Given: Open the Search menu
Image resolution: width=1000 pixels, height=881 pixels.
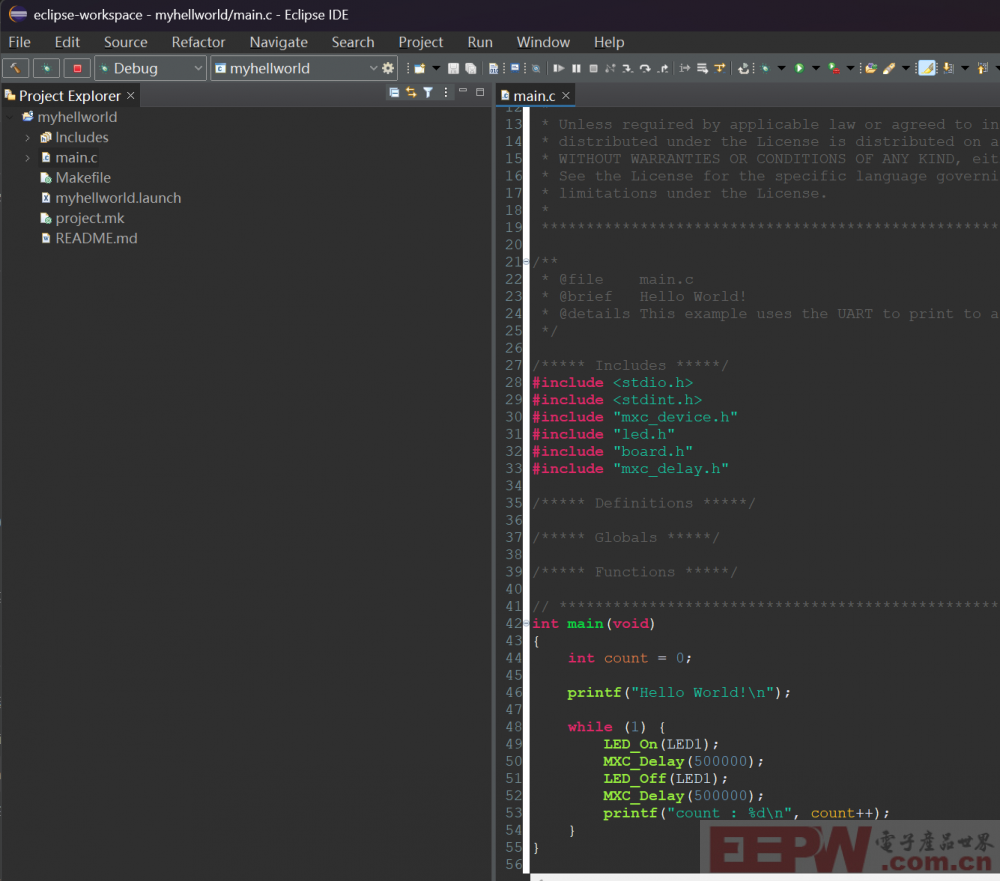Looking at the screenshot, I should (x=353, y=42).
